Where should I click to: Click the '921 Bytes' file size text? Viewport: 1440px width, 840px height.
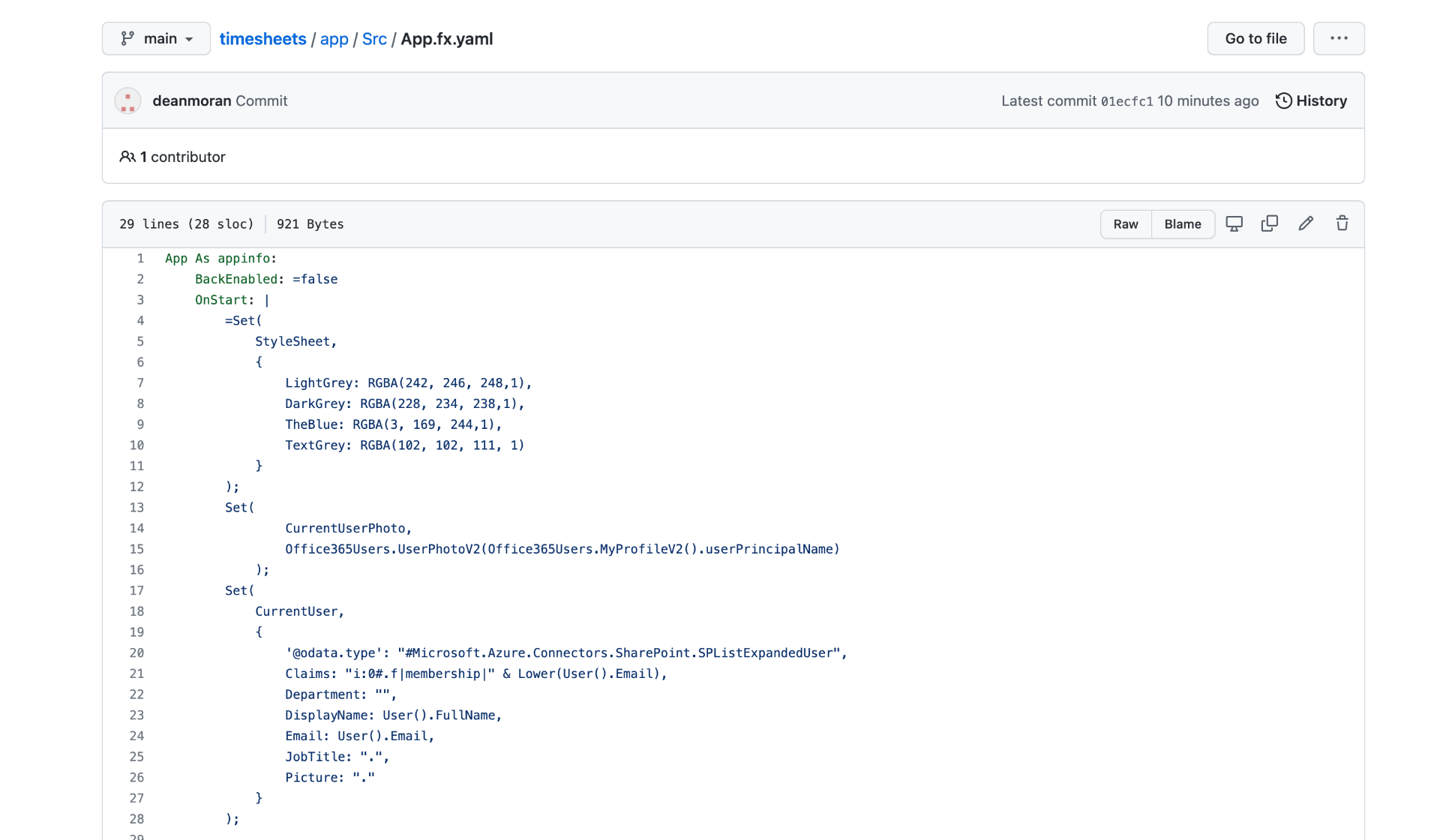pyautogui.click(x=310, y=224)
